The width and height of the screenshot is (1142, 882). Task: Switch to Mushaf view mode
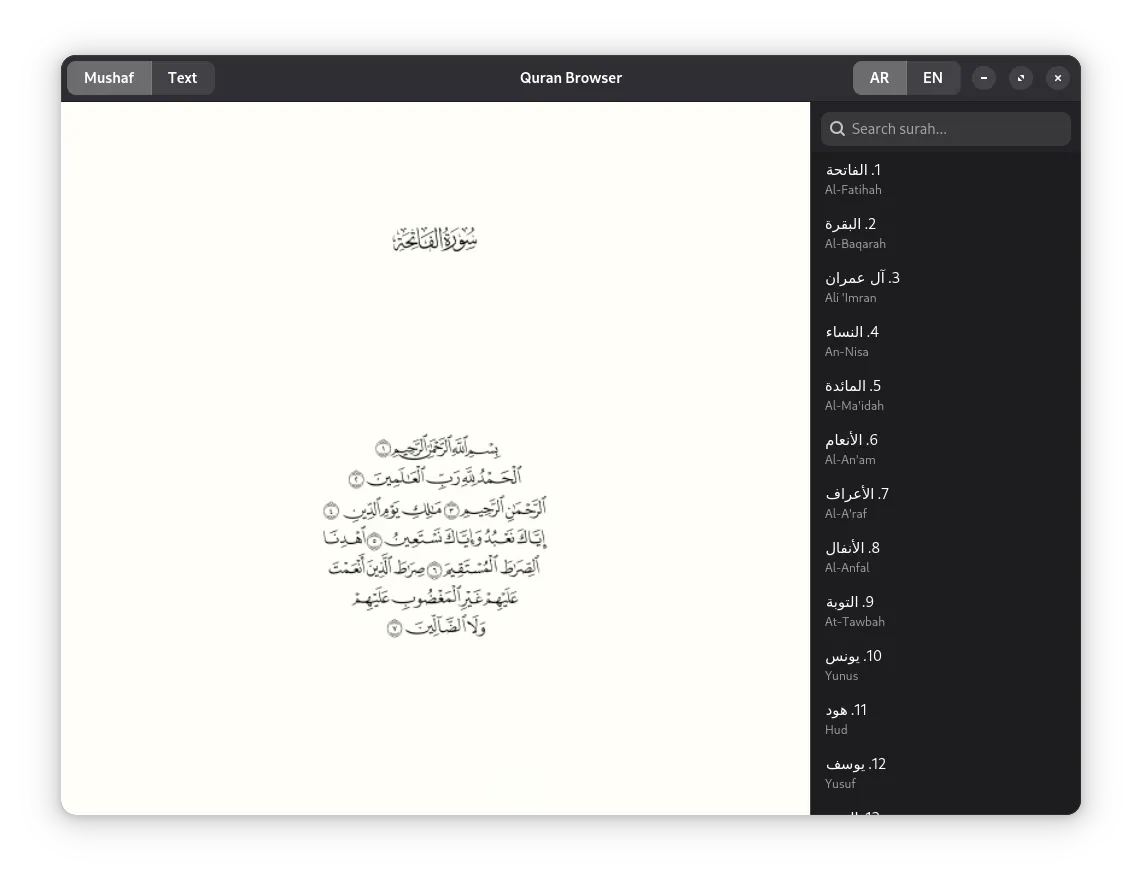[x=109, y=78]
